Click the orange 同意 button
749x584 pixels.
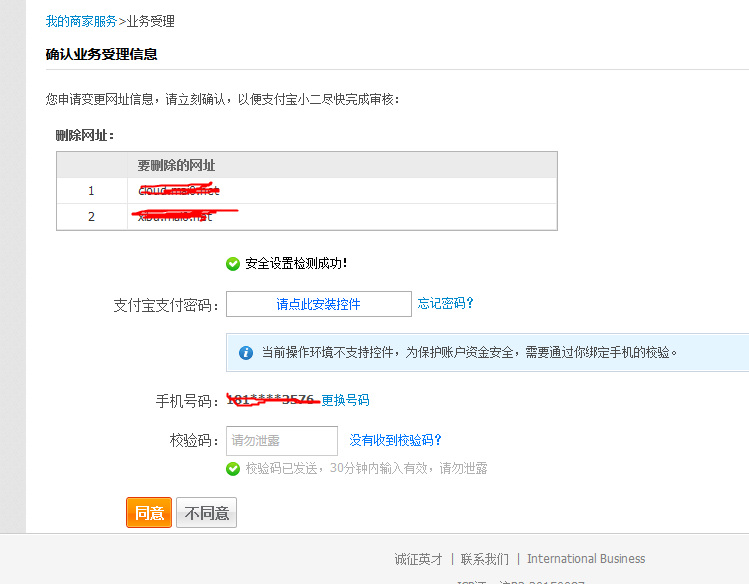pos(149,513)
